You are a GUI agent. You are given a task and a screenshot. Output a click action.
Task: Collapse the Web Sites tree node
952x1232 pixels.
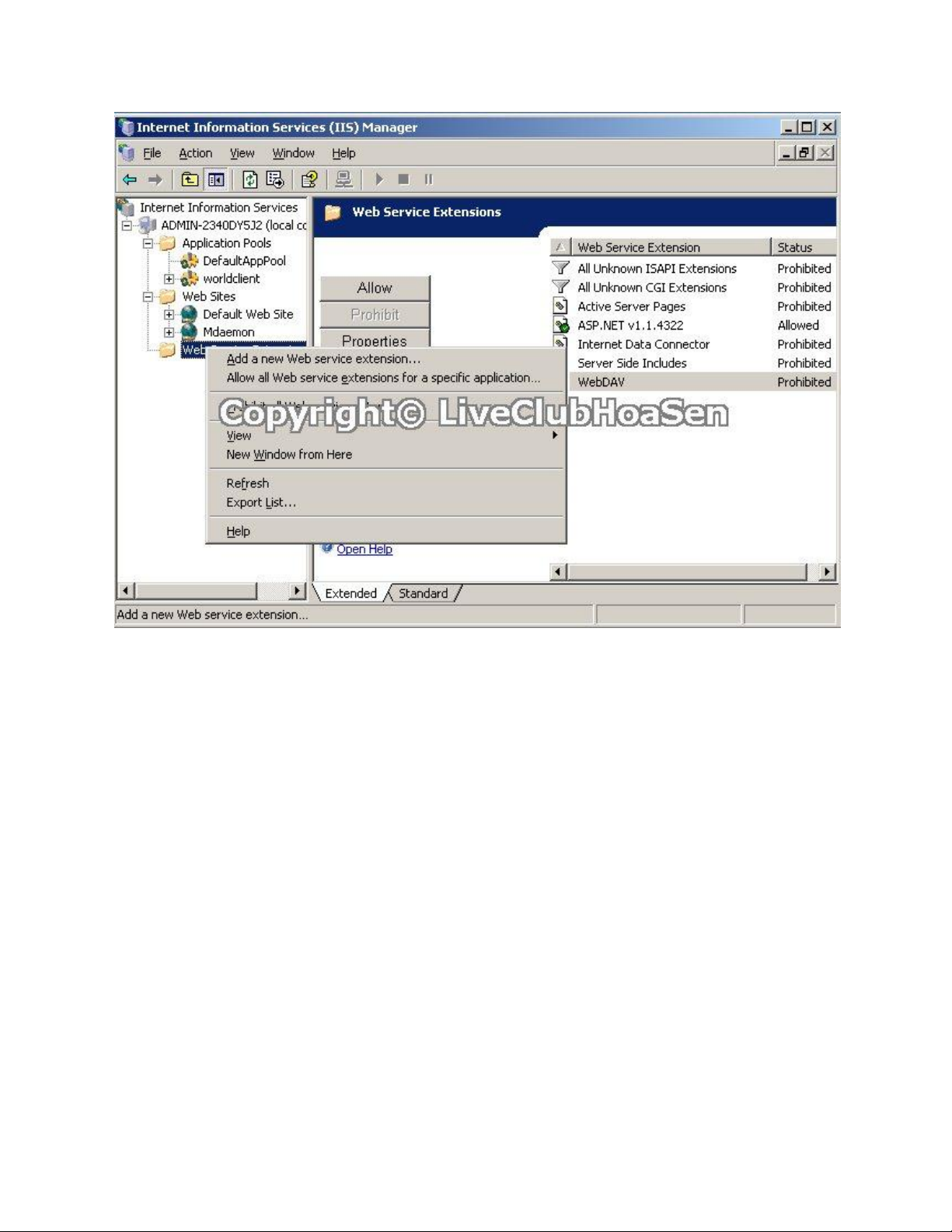pyautogui.click(x=148, y=297)
